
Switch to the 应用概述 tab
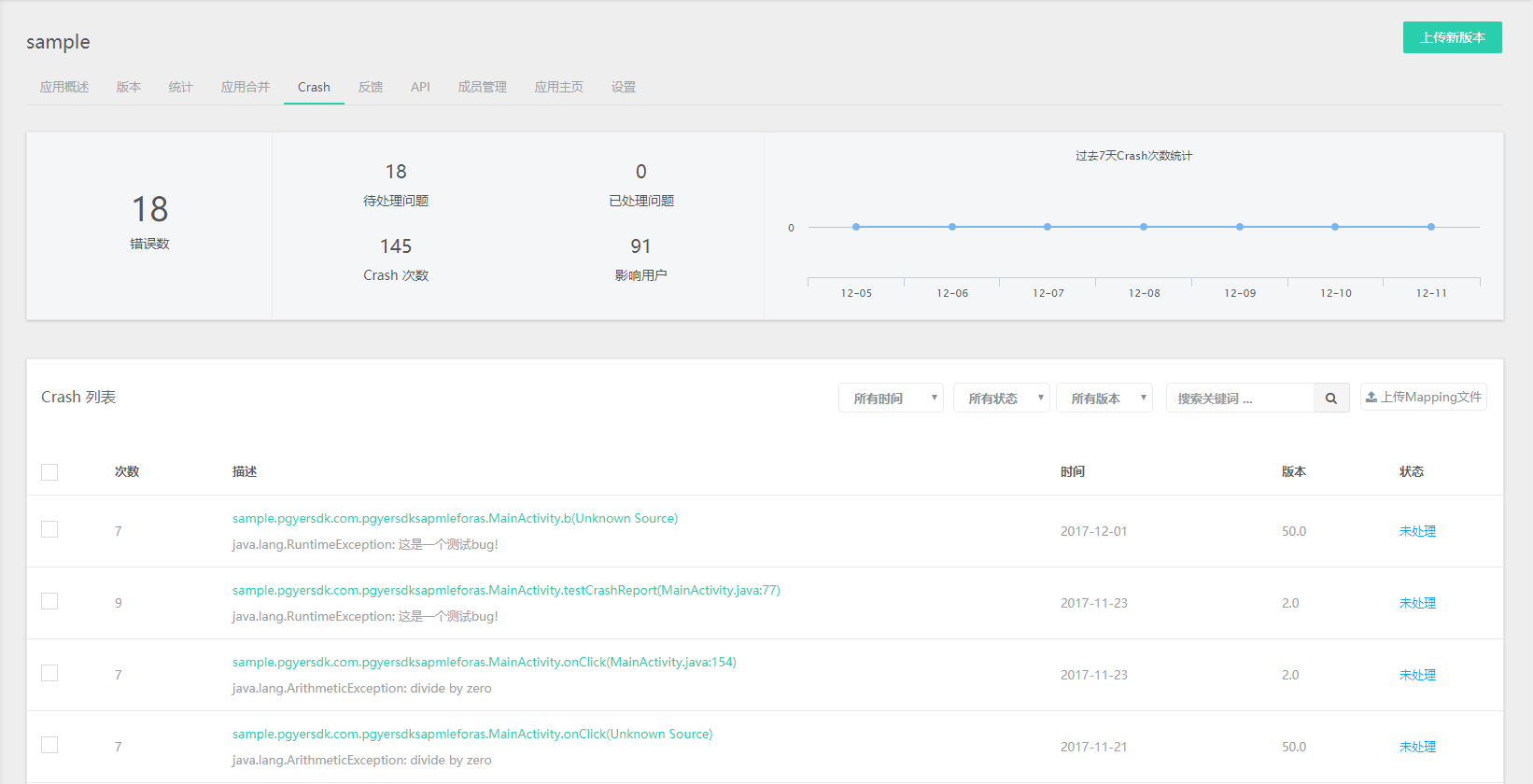pyautogui.click(x=64, y=87)
